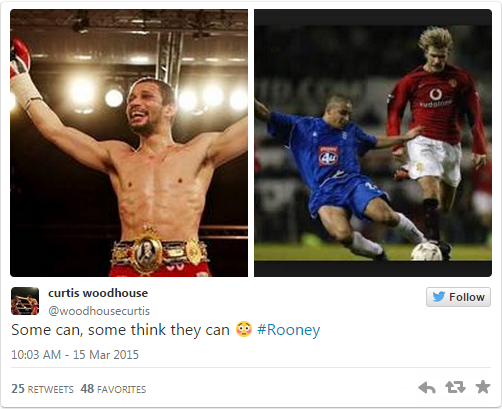Click the soccer ball in the football photo
Screen dimensions: 502x409
coord(427,251)
